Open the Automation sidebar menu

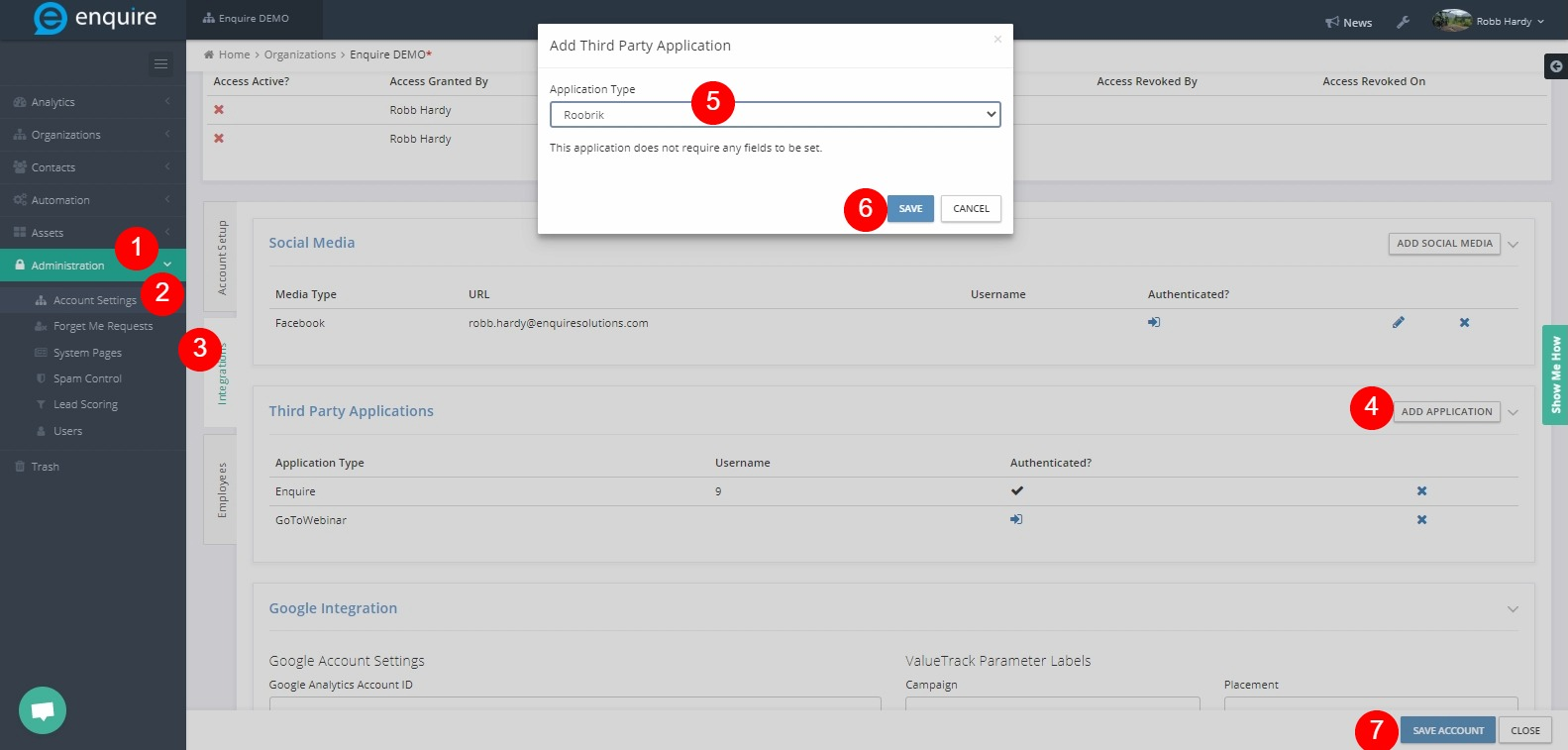coord(93,200)
